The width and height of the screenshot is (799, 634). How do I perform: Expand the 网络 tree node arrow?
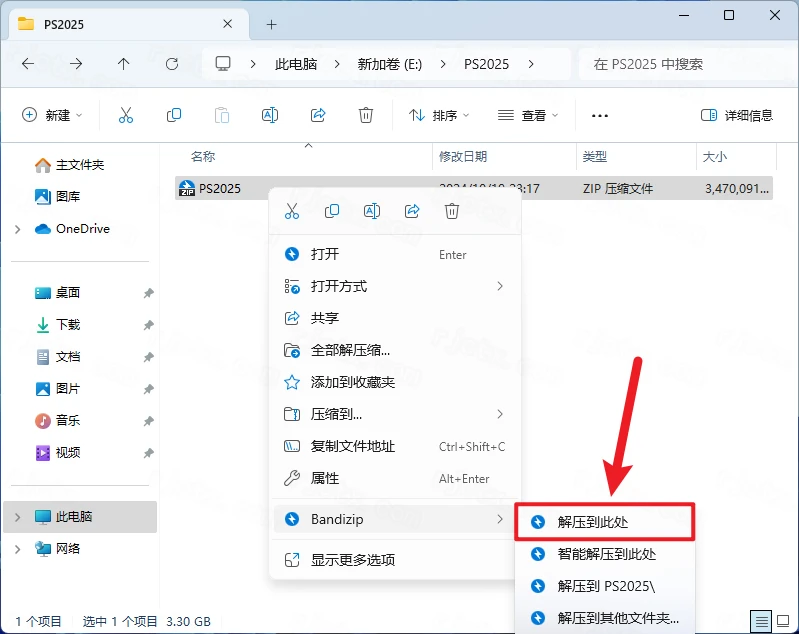click(18, 549)
